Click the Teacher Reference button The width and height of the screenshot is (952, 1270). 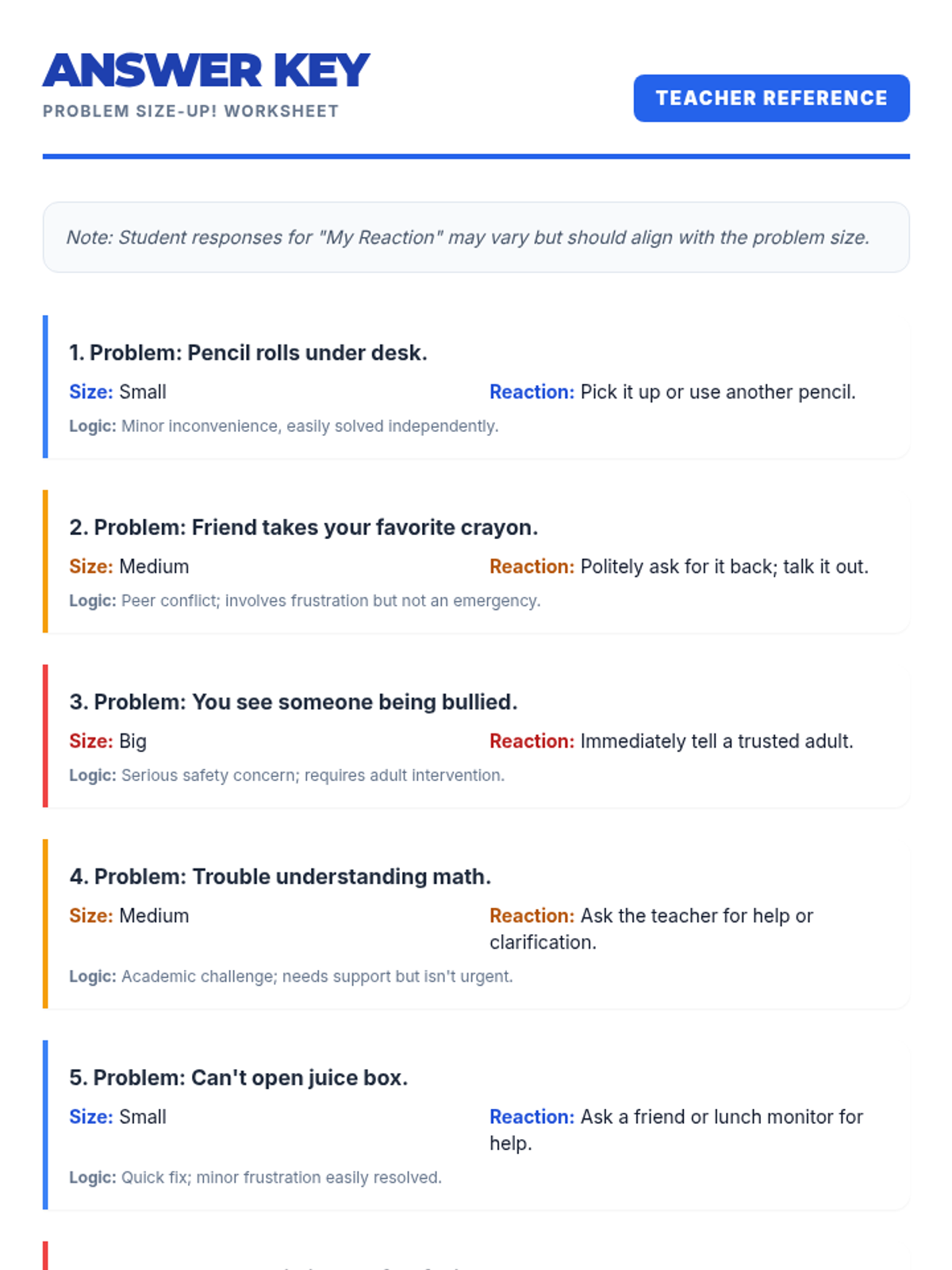pos(770,98)
